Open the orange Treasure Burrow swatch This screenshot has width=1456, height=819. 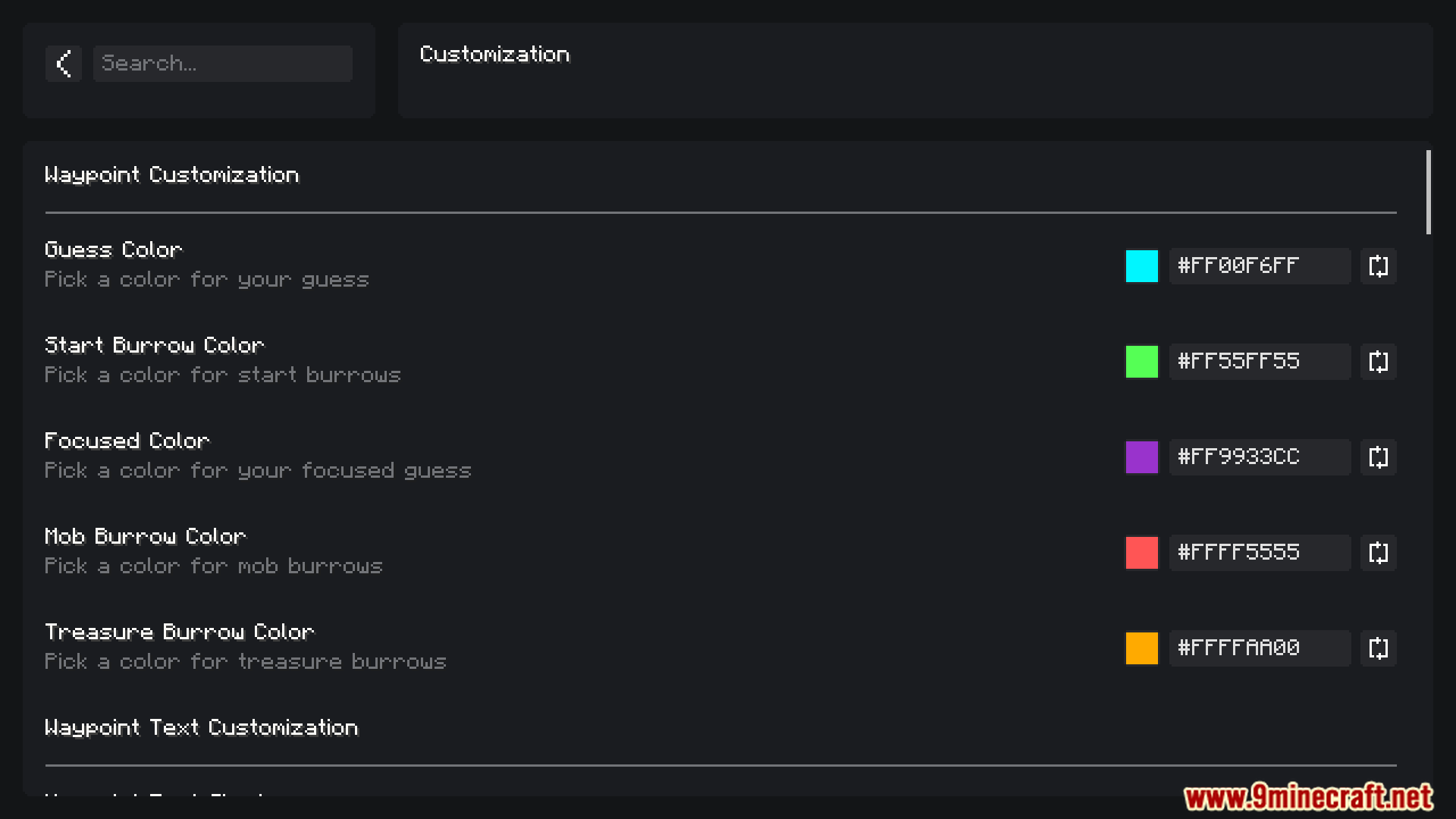1141,648
